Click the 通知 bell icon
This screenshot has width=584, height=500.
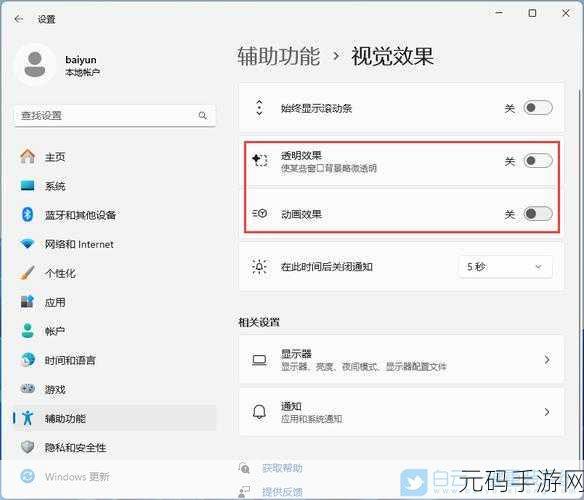[x=259, y=412]
